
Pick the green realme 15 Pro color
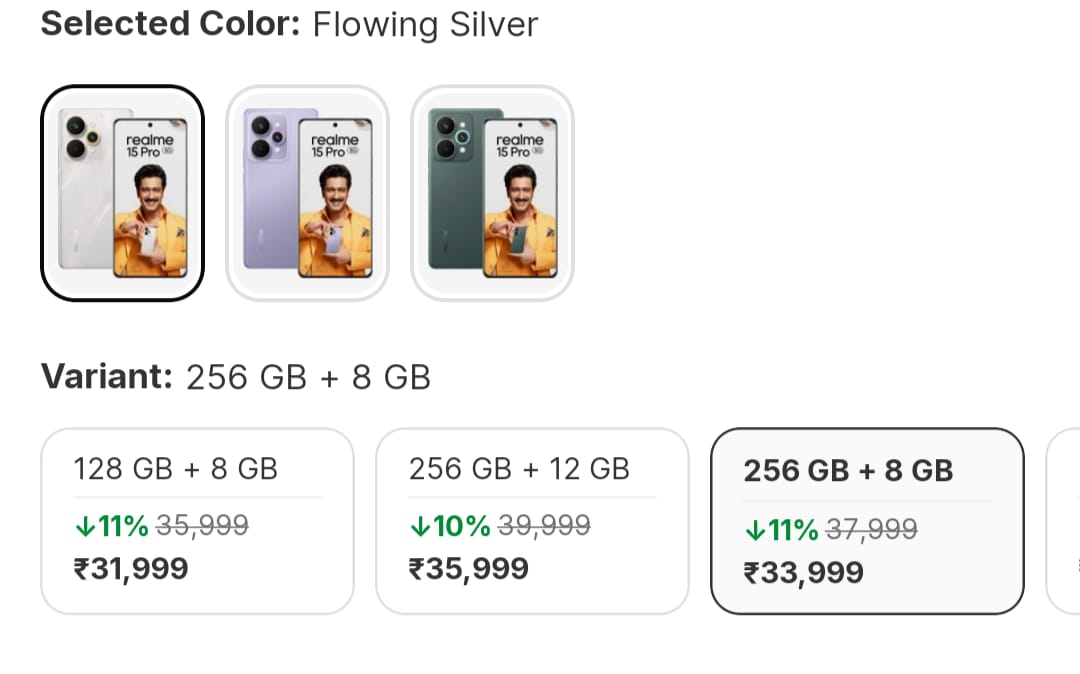[492, 193]
